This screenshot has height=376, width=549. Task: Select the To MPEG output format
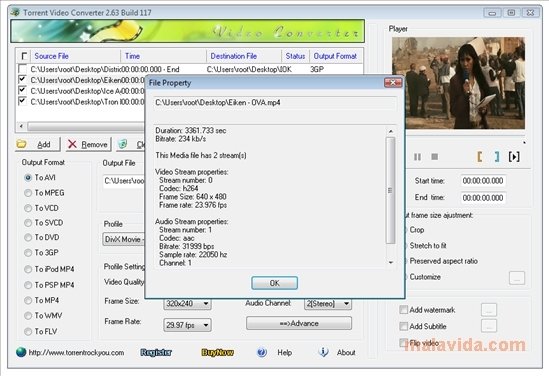tap(28, 193)
